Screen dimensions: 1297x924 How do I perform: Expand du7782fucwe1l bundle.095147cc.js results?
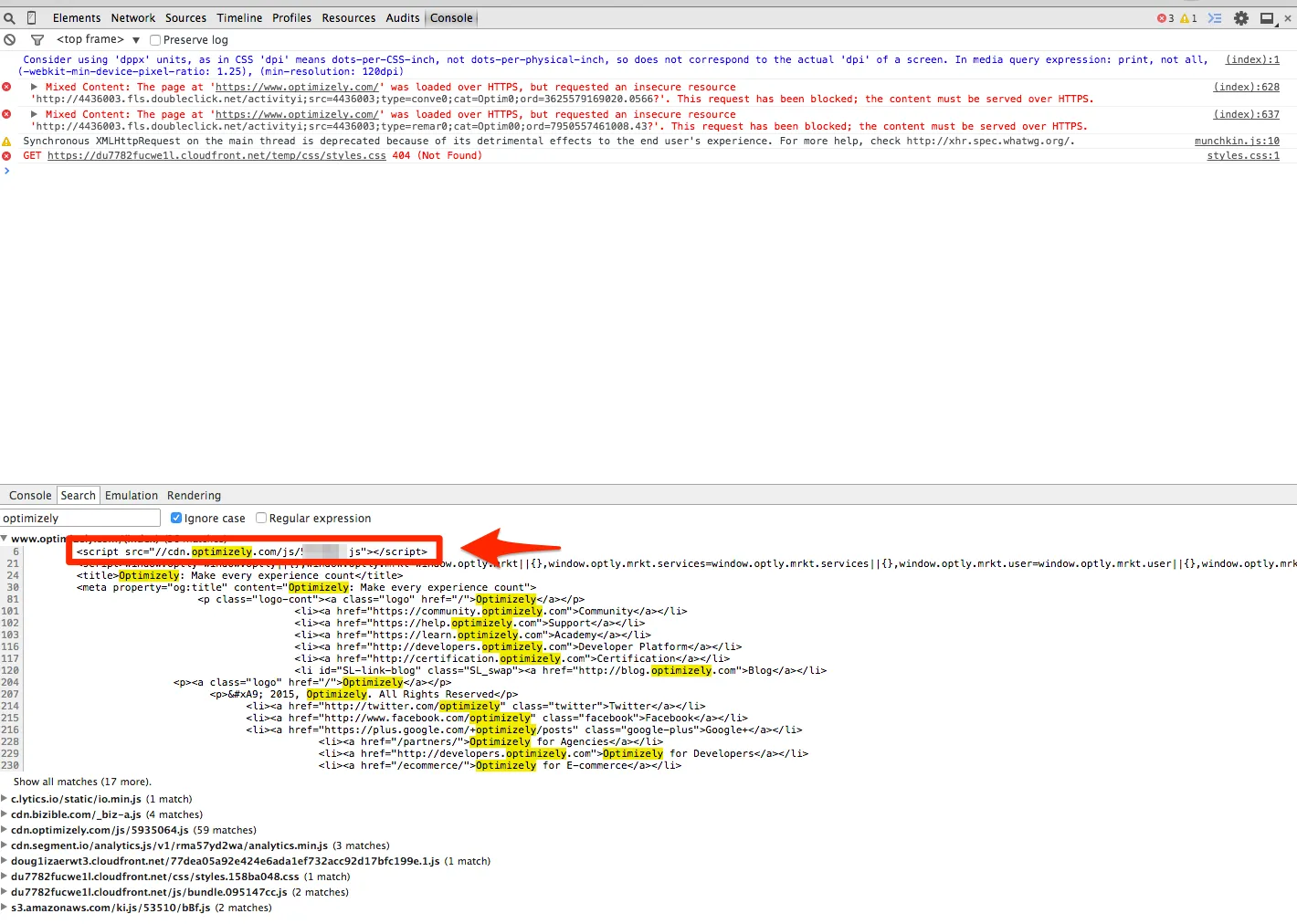(x=5, y=892)
